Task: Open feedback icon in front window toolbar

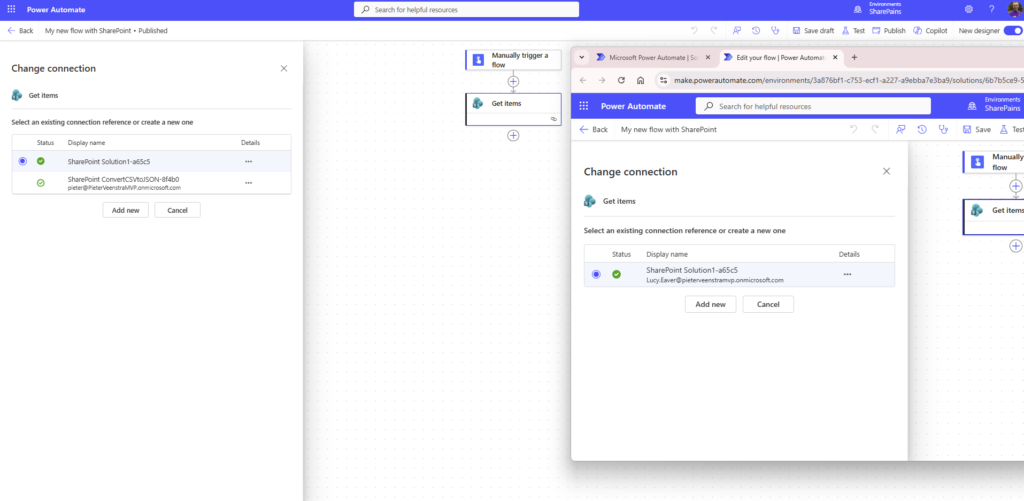Action: tap(901, 129)
